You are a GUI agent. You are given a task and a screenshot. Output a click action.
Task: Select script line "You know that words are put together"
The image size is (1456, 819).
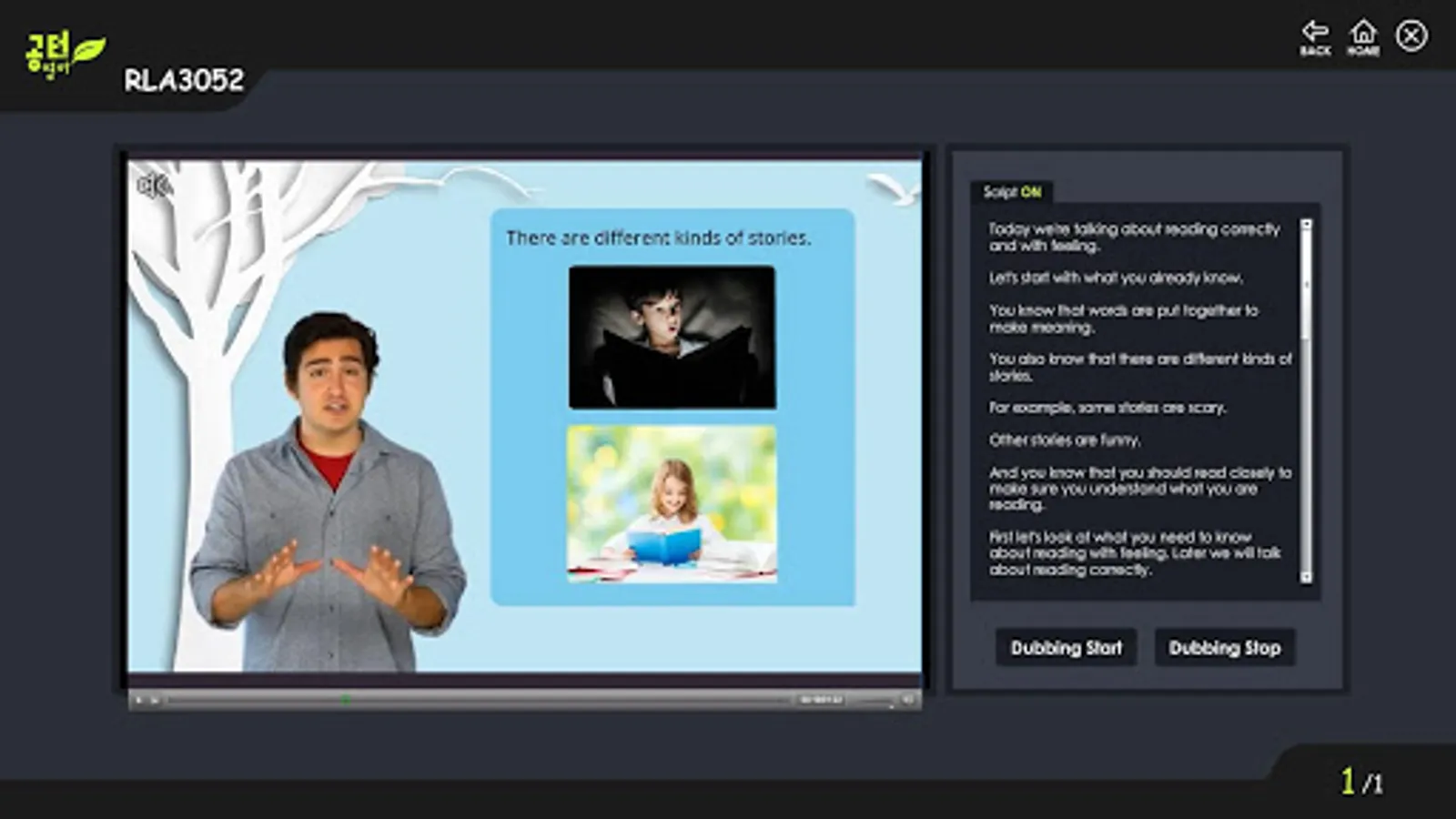[x=1124, y=318]
